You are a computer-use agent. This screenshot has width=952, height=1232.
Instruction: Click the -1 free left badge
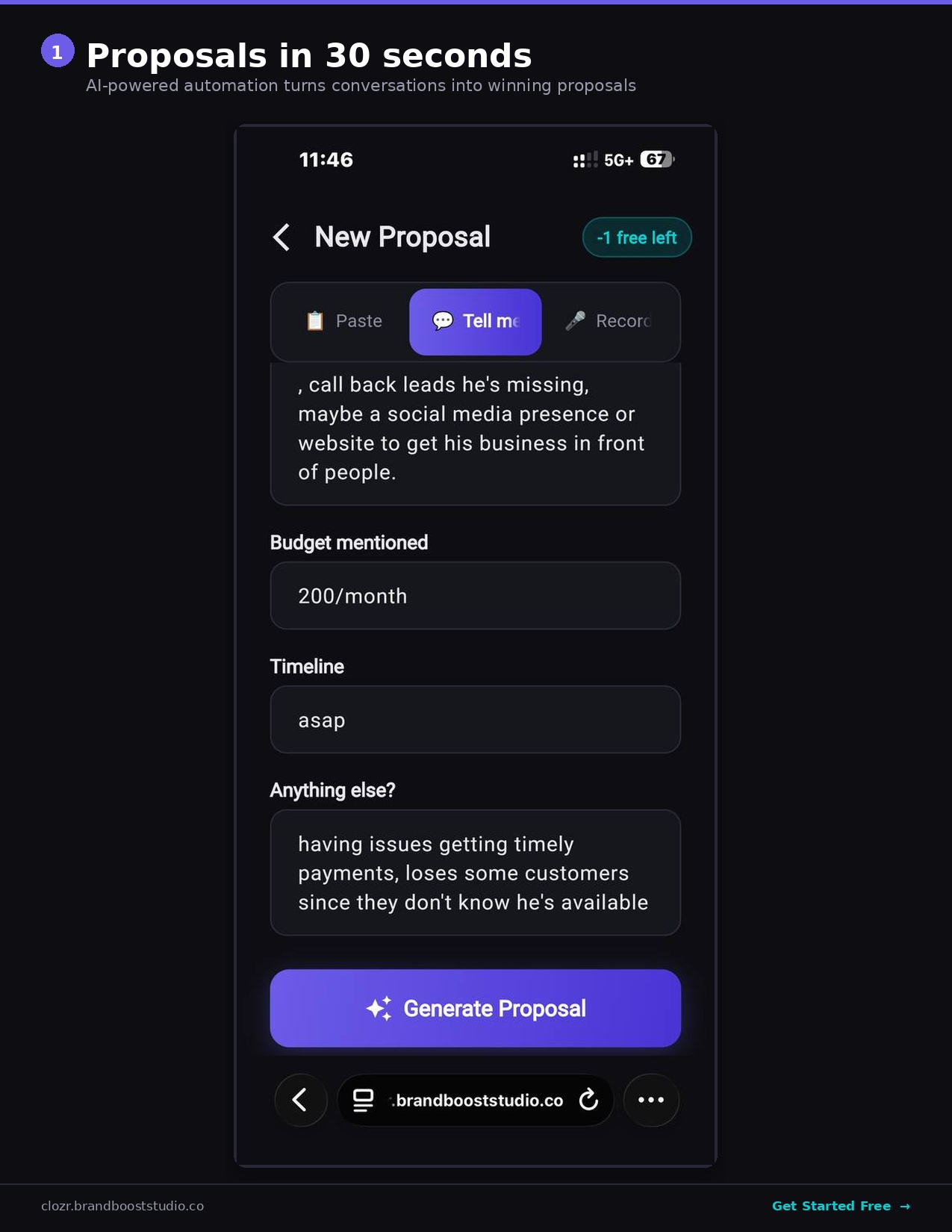[x=637, y=237]
